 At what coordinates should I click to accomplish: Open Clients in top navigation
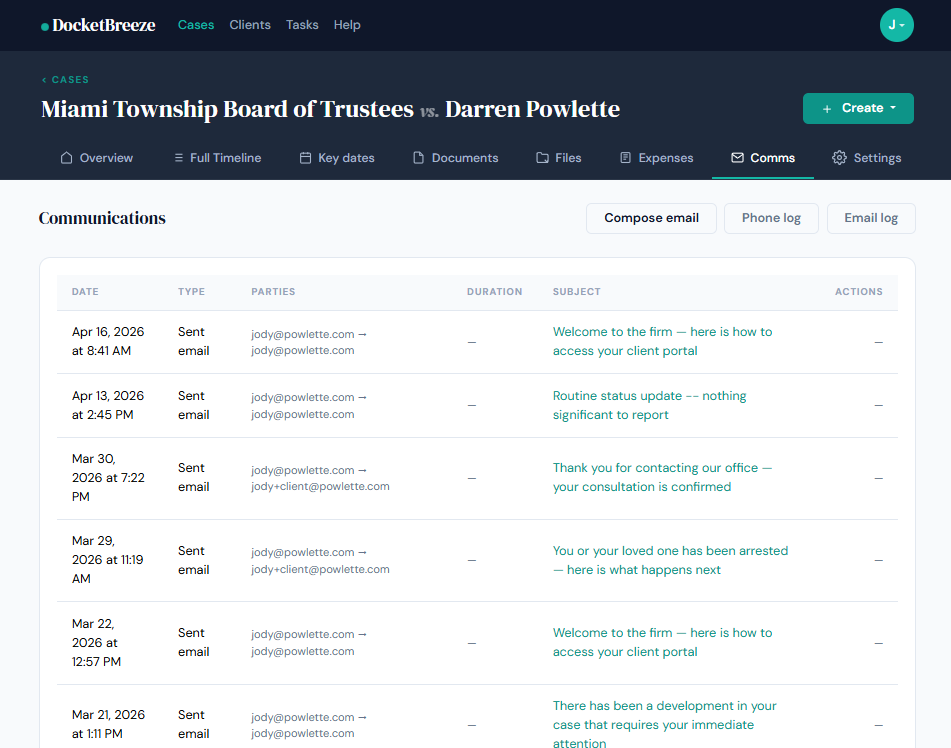pyautogui.click(x=250, y=25)
